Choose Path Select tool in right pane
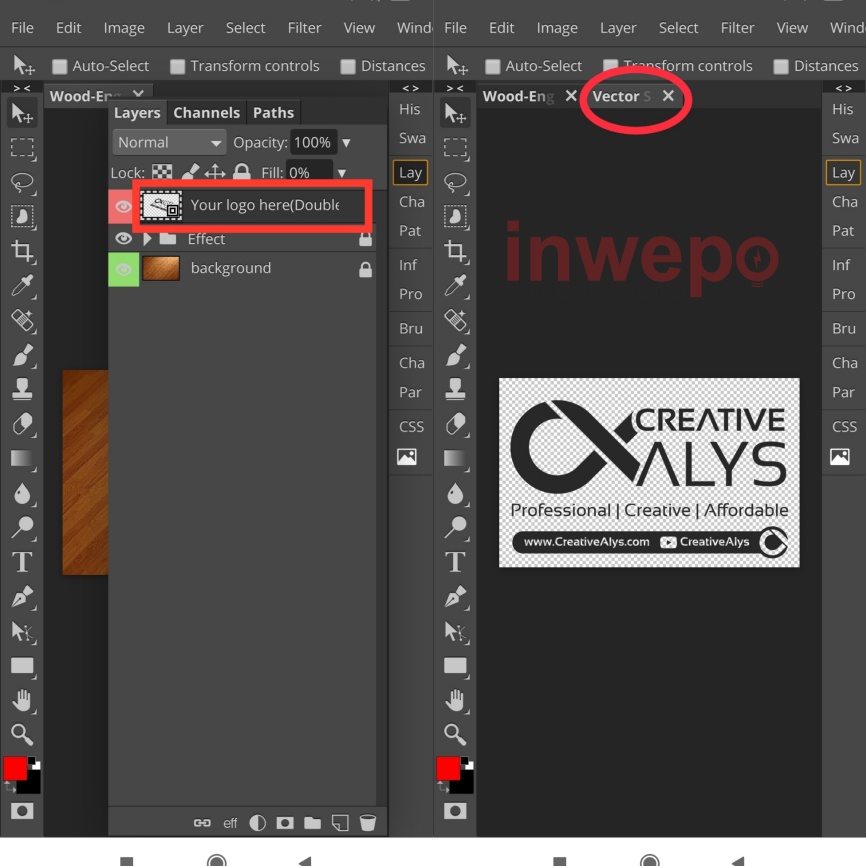The height and width of the screenshot is (866, 866). coord(455,631)
